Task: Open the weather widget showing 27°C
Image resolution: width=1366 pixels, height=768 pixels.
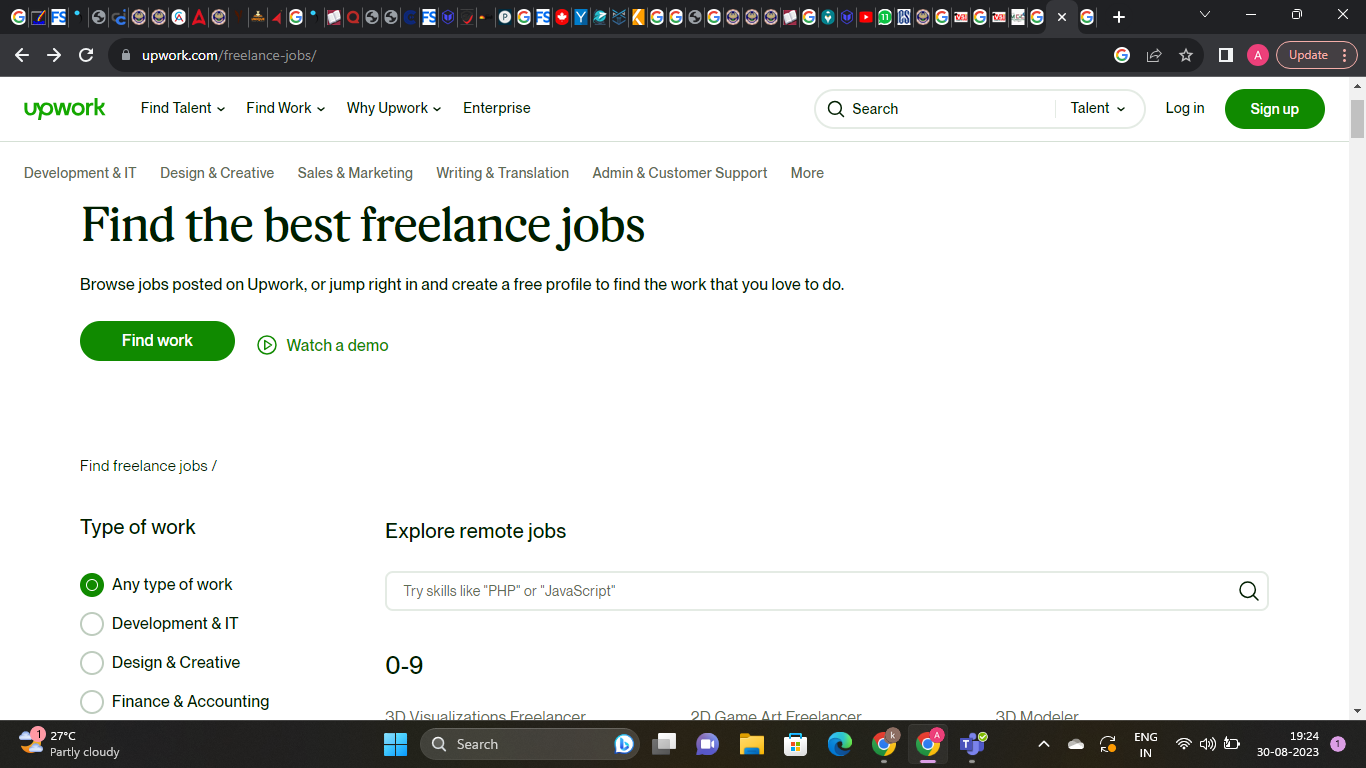Action: click(70, 744)
